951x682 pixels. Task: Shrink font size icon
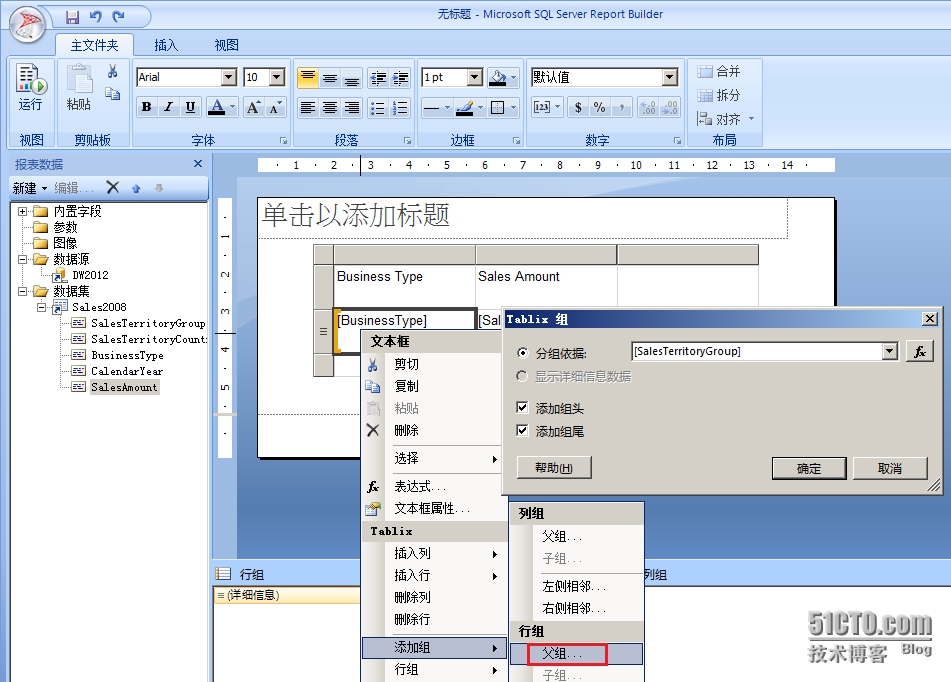point(275,107)
